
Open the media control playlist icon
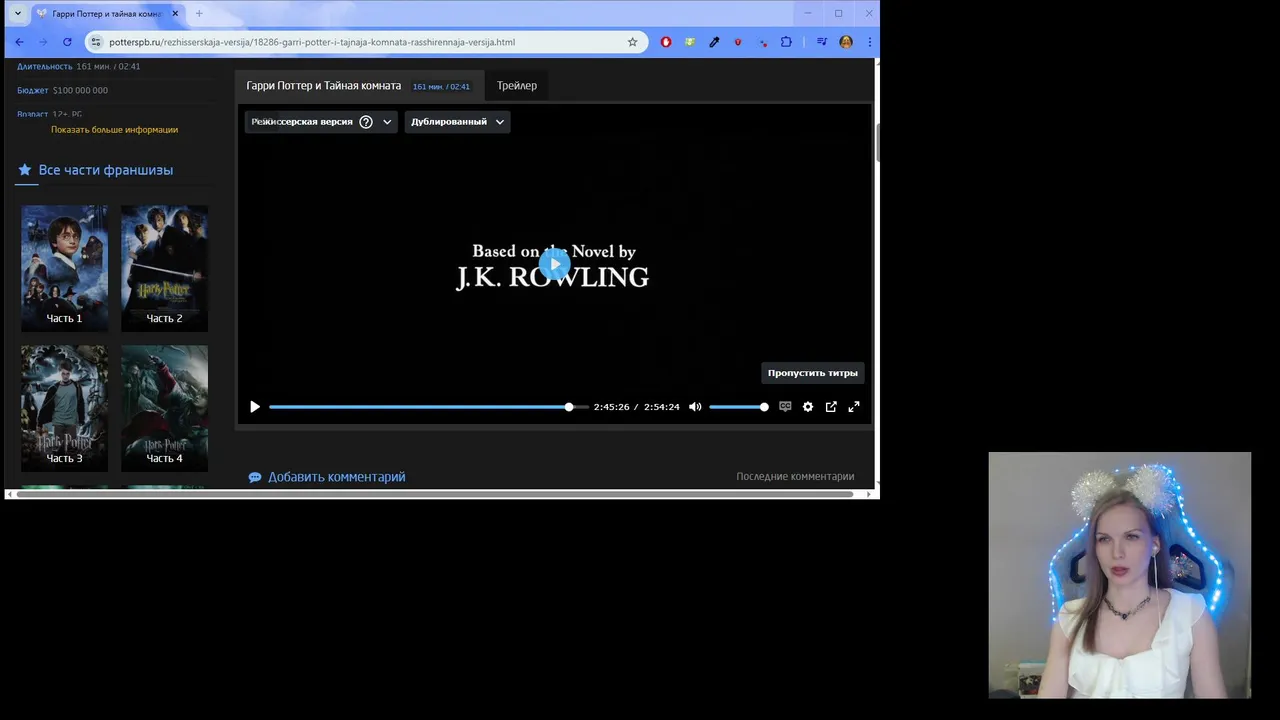(x=822, y=42)
